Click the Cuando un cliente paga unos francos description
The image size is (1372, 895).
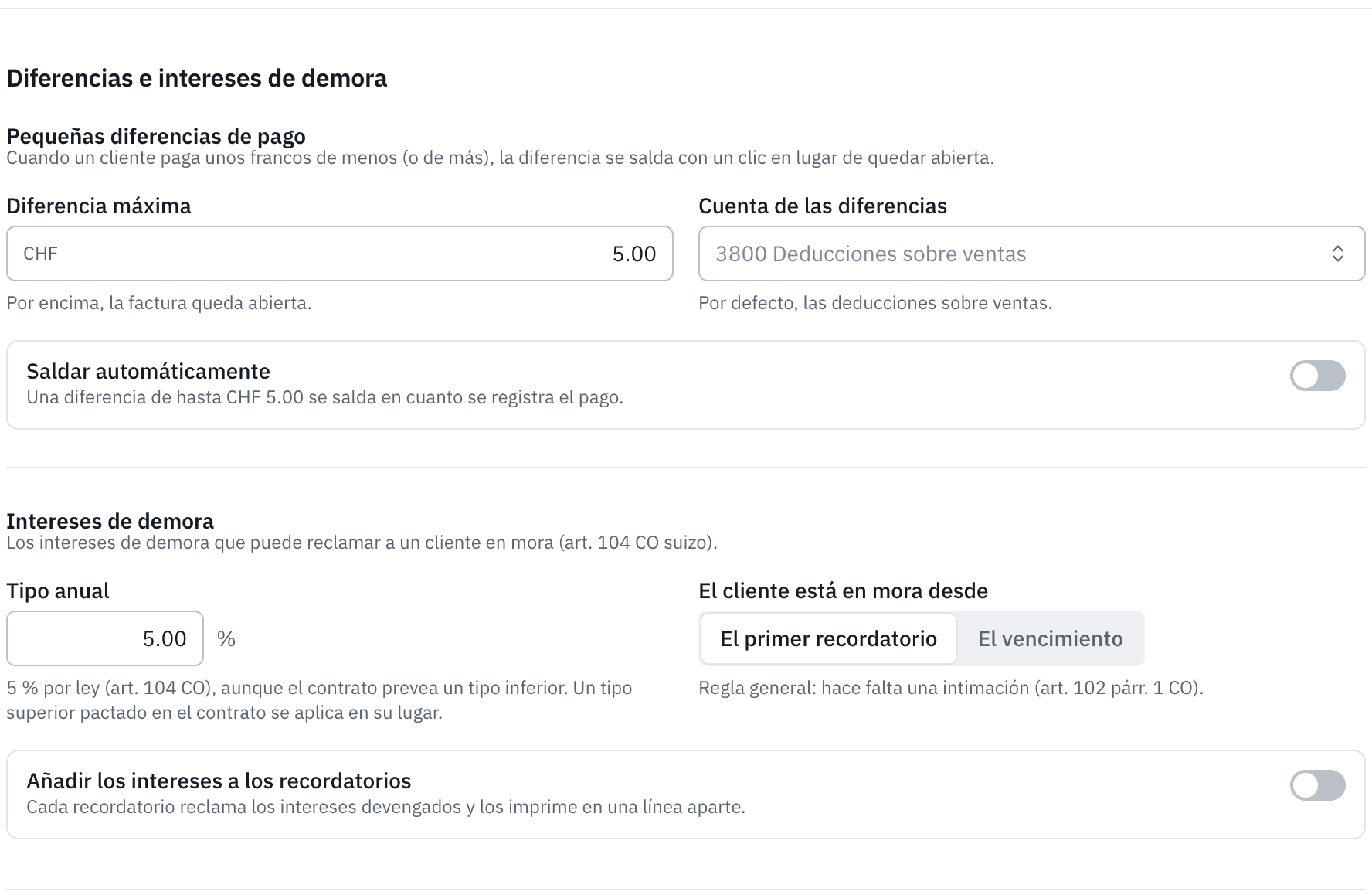tap(500, 158)
